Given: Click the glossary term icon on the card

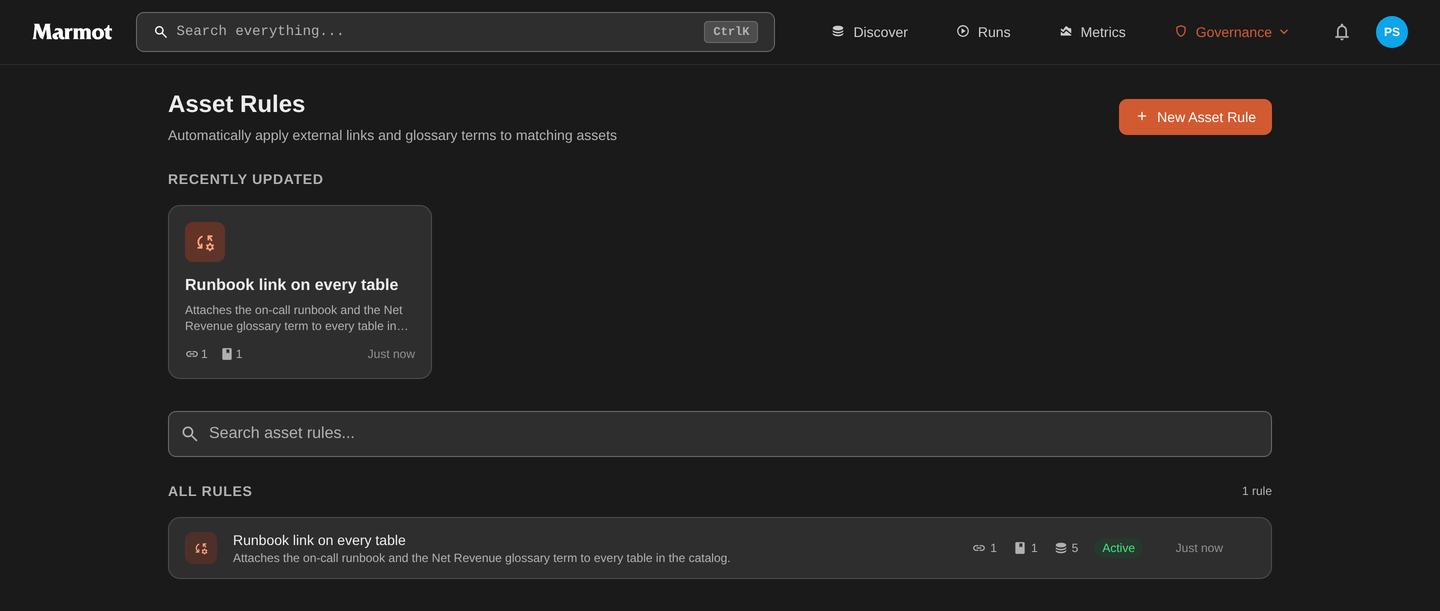Looking at the screenshot, I should point(227,354).
